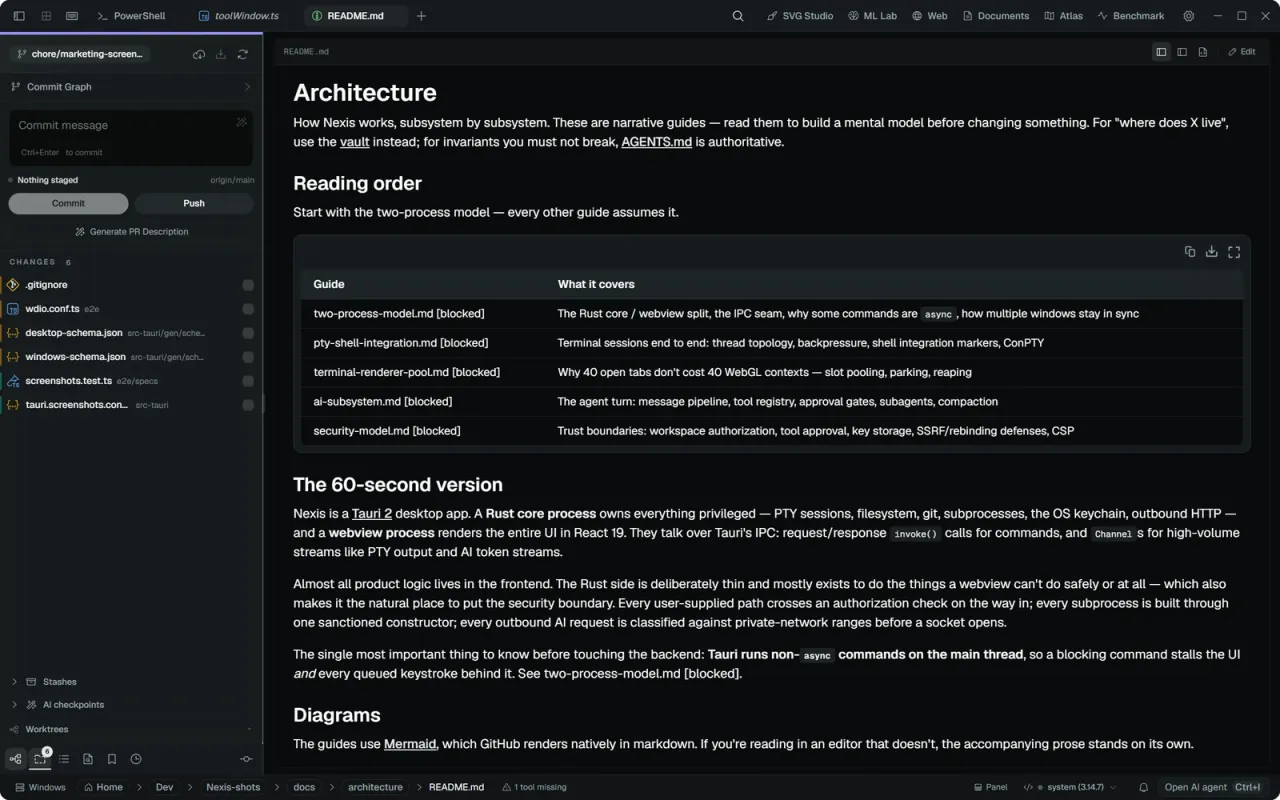The height and width of the screenshot is (800, 1280).
Task: Click the Push button
Action: click(x=194, y=203)
